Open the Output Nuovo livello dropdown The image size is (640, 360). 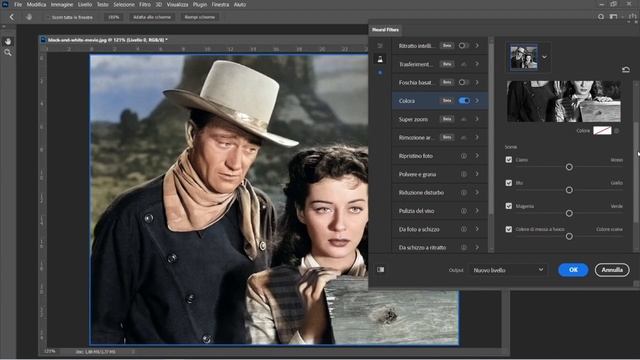pos(508,270)
